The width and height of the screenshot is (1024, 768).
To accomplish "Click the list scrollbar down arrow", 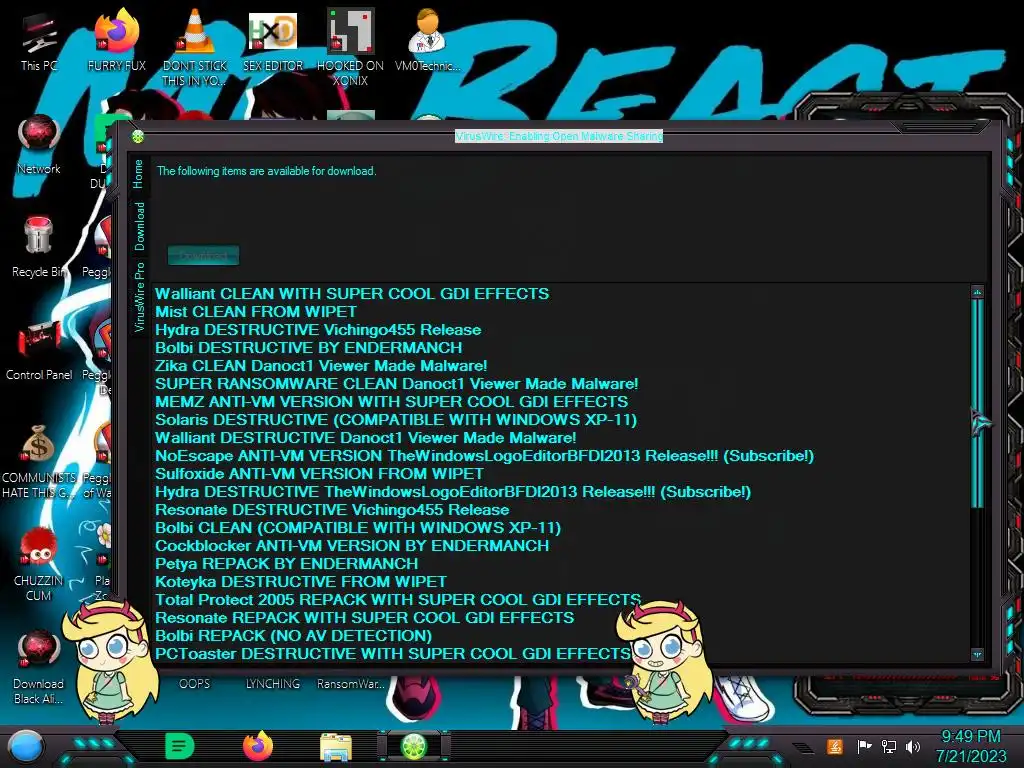I will (977, 654).
